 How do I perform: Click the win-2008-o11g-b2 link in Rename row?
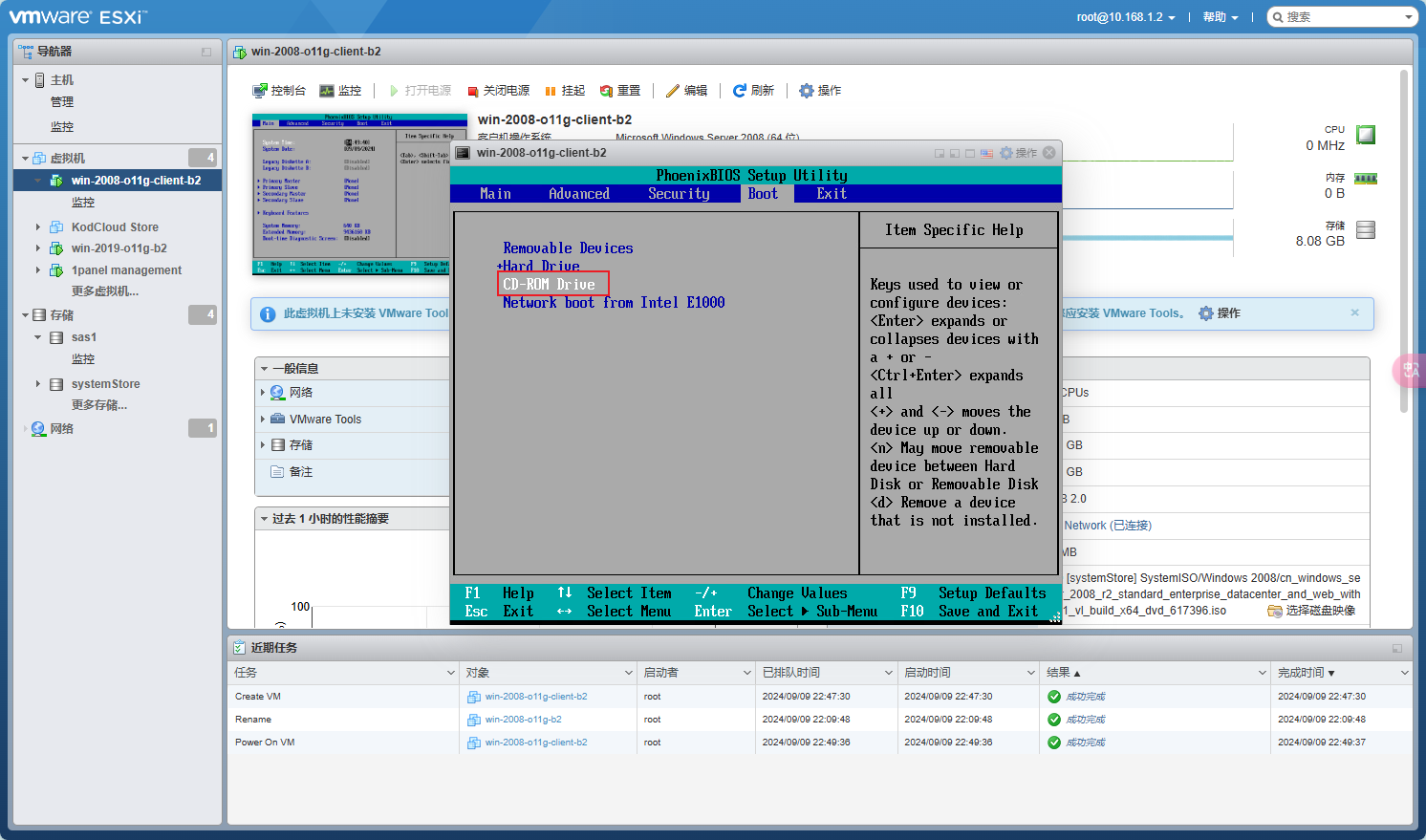click(x=523, y=720)
